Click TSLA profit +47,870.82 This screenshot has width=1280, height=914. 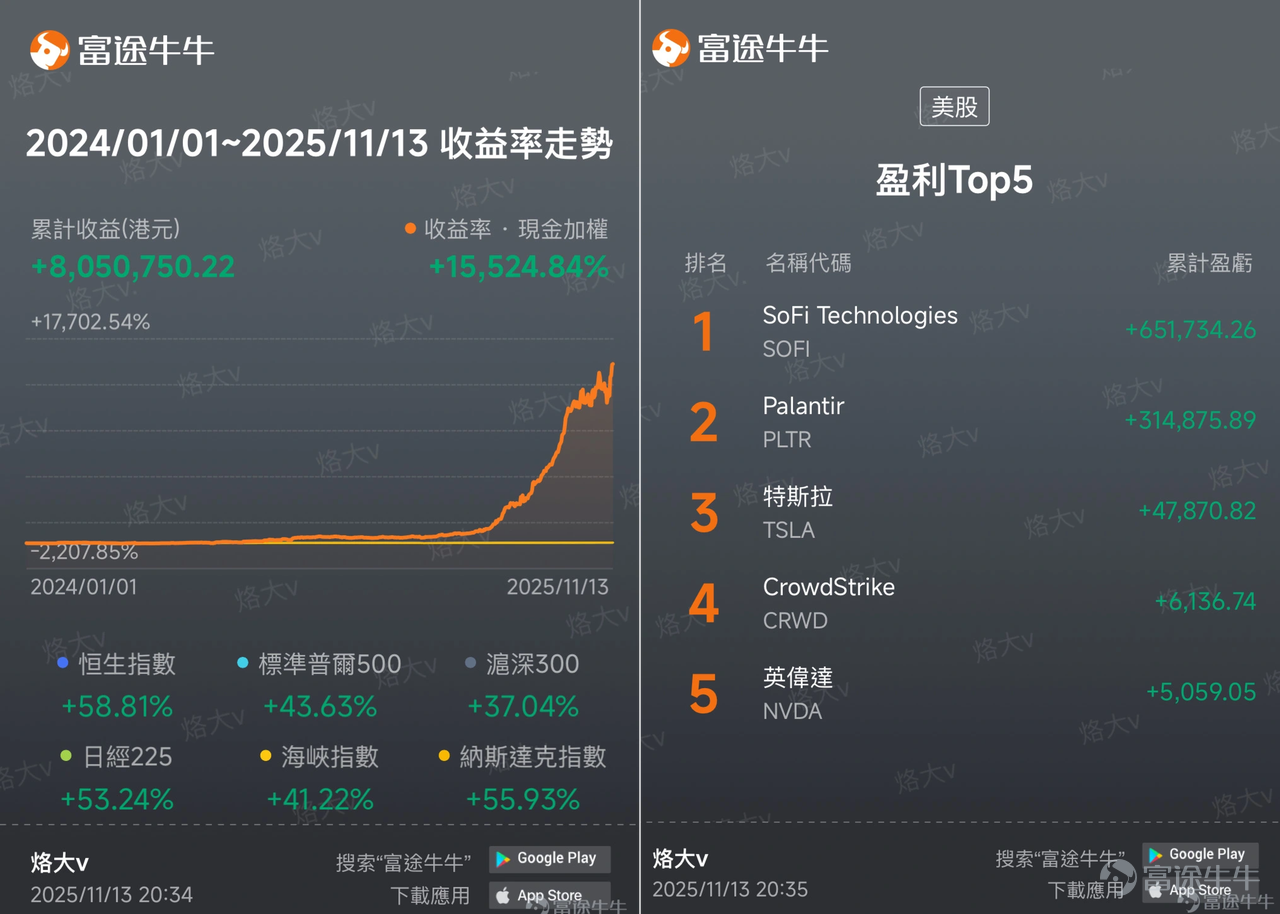click(x=1197, y=511)
